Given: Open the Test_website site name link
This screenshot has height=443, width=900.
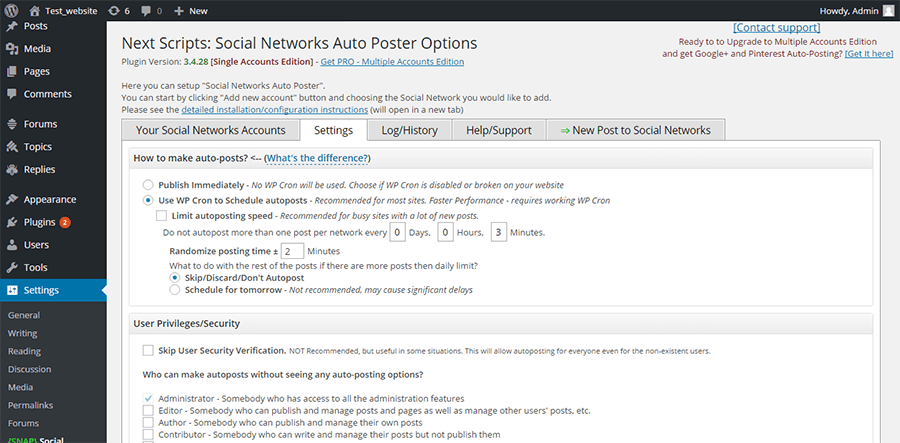Looking at the screenshot, I should click(x=71, y=11).
